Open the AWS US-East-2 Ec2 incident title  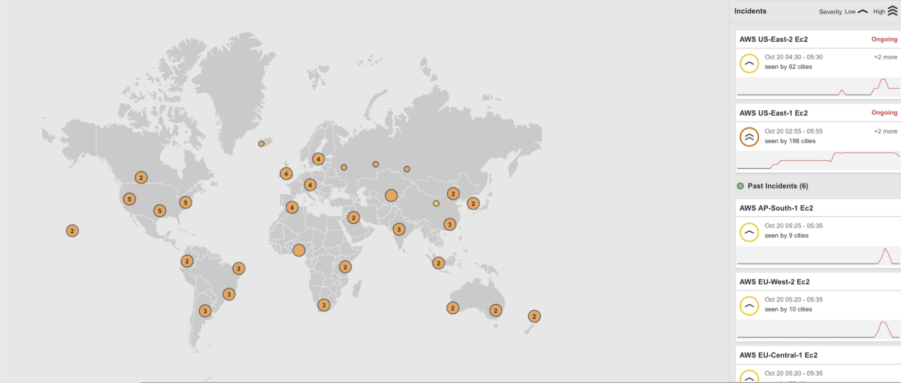774,39
